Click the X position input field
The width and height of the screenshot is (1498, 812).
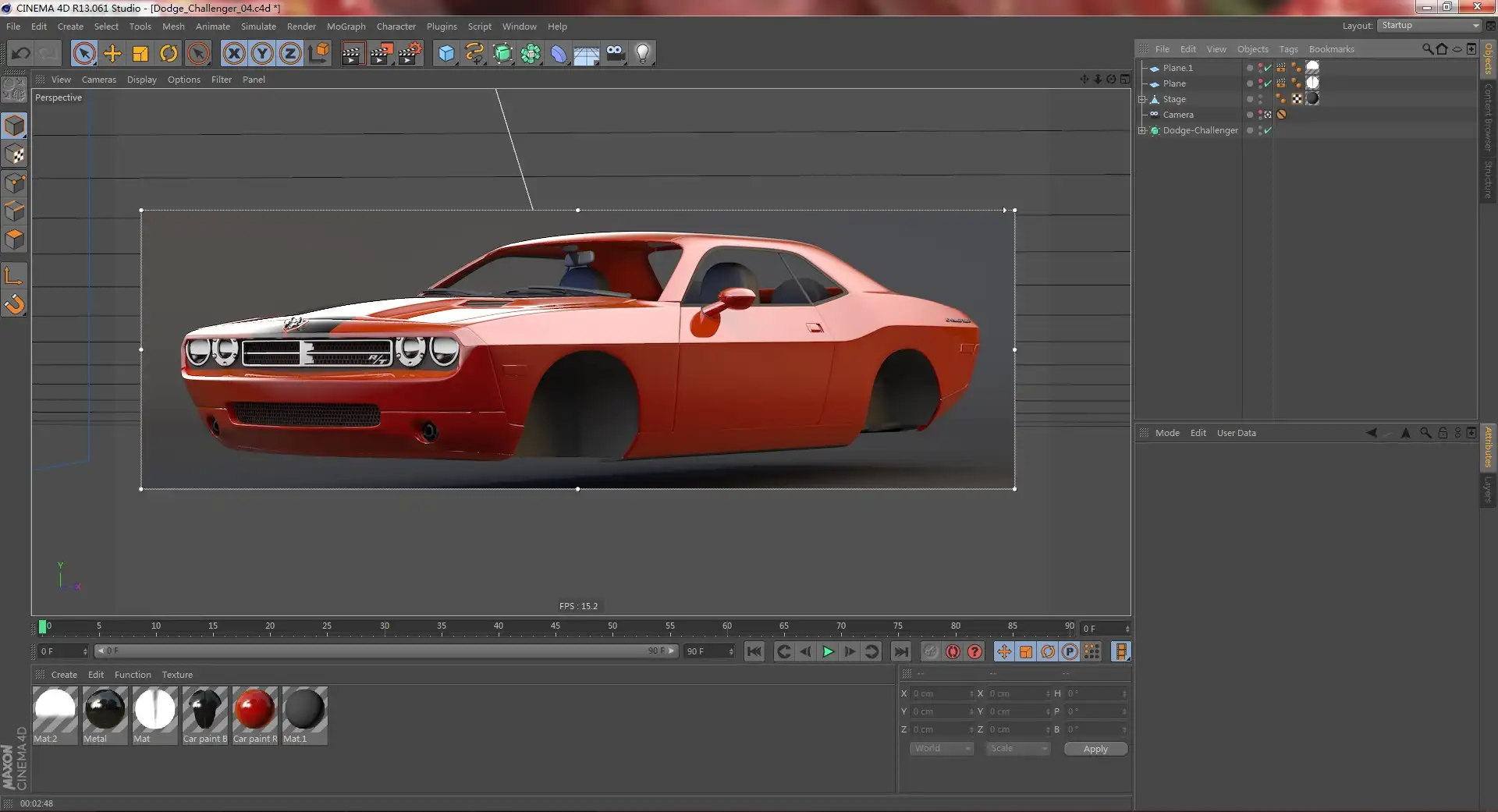tap(942, 693)
